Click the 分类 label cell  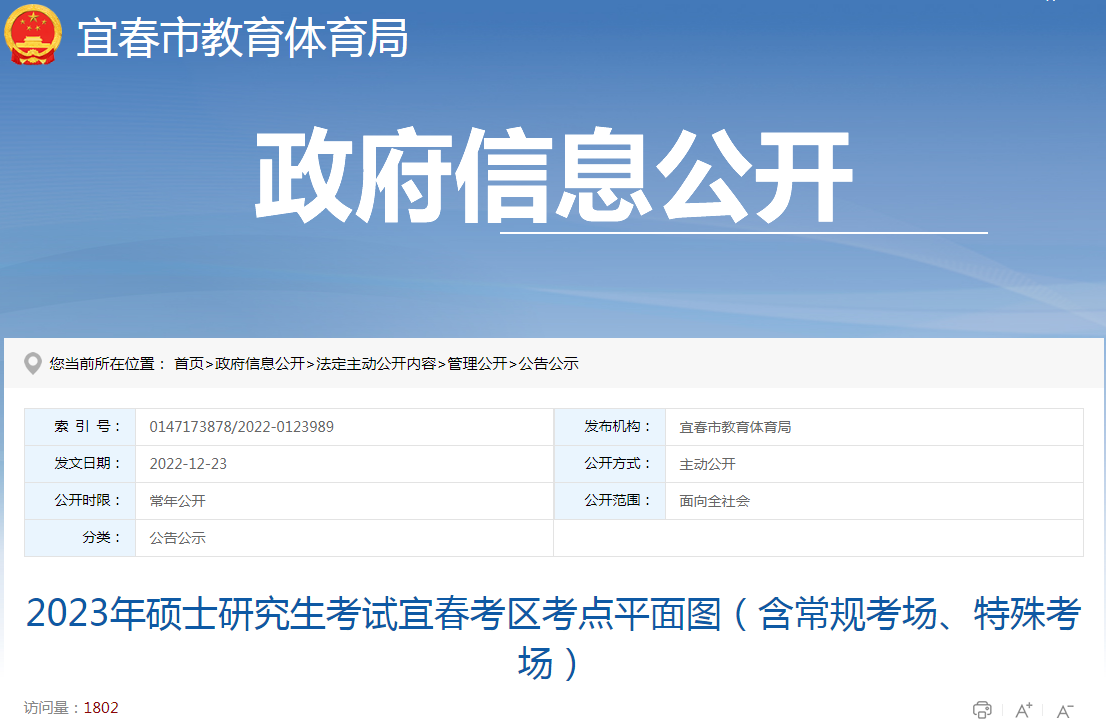(x=80, y=538)
